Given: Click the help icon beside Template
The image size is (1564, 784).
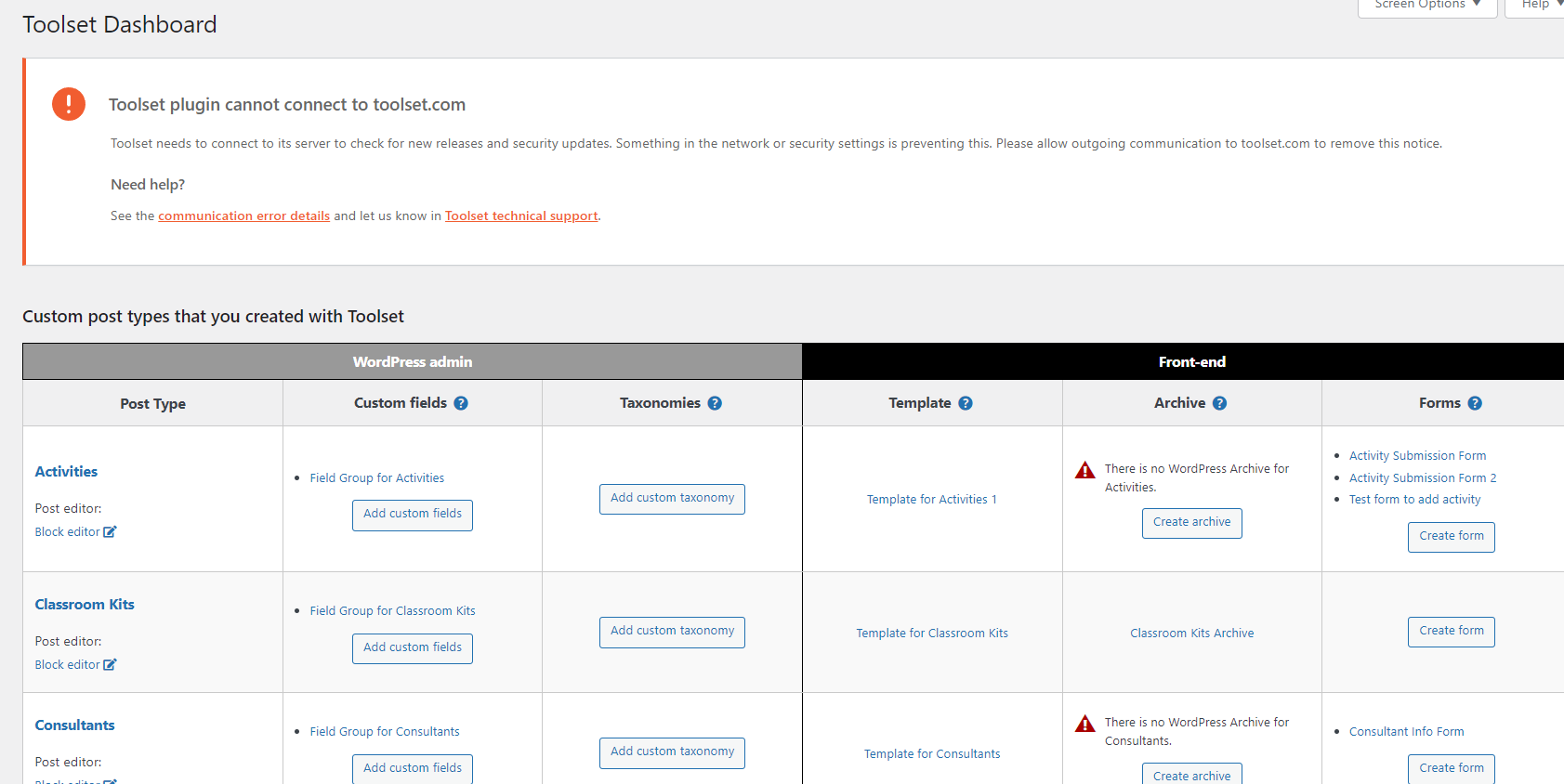Looking at the screenshot, I should [966, 403].
